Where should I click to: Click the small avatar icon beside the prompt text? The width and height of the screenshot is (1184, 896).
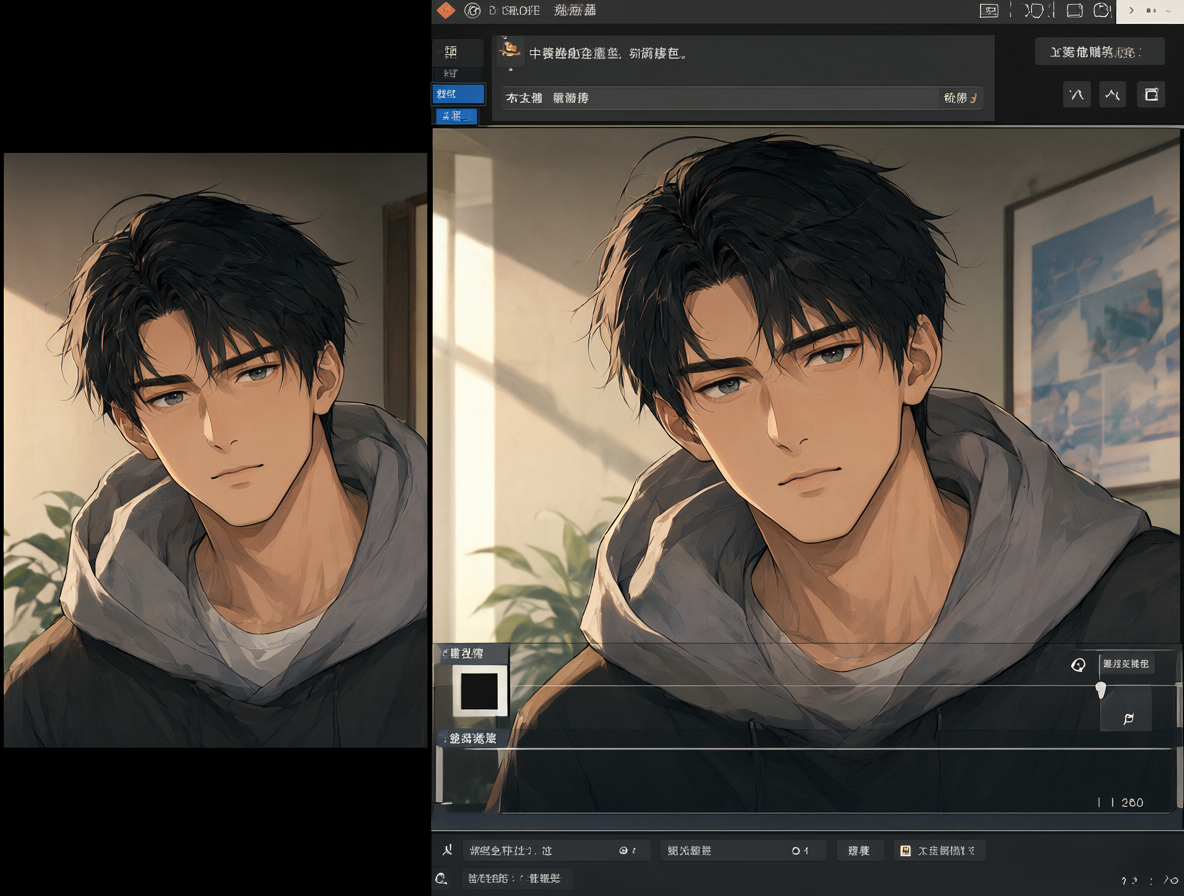click(x=510, y=51)
